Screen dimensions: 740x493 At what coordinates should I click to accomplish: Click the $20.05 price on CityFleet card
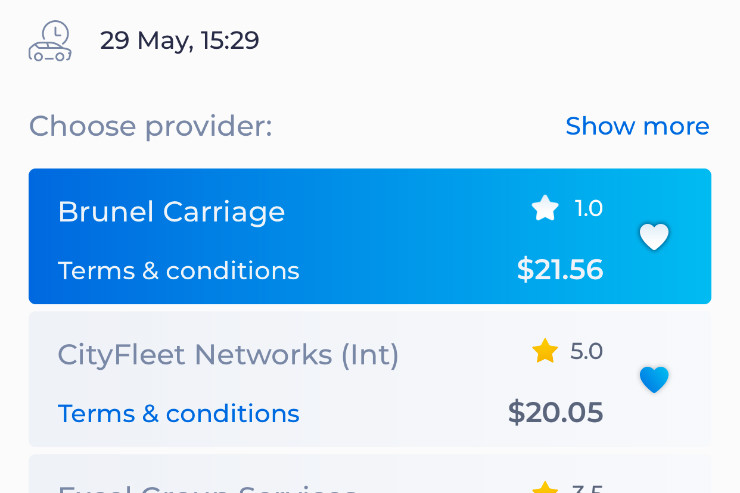point(555,412)
